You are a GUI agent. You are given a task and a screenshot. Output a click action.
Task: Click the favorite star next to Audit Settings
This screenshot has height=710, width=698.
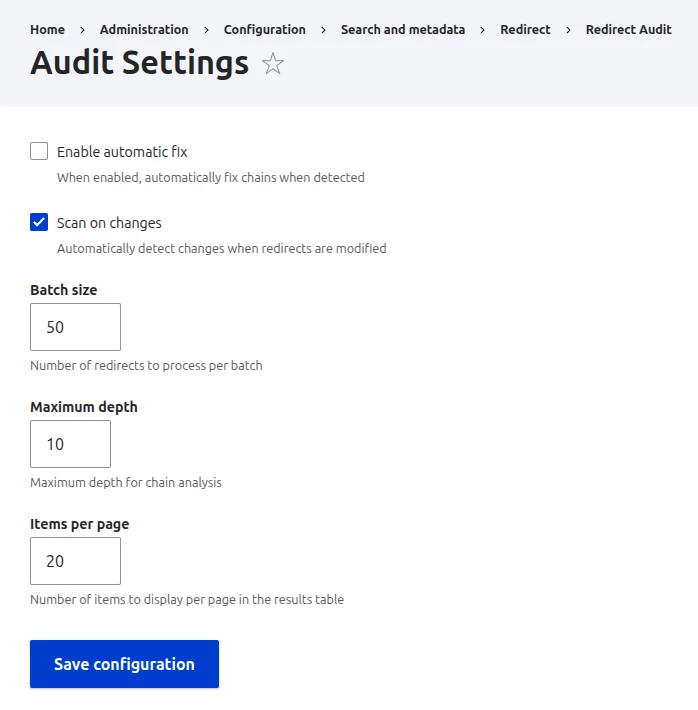click(x=273, y=63)
